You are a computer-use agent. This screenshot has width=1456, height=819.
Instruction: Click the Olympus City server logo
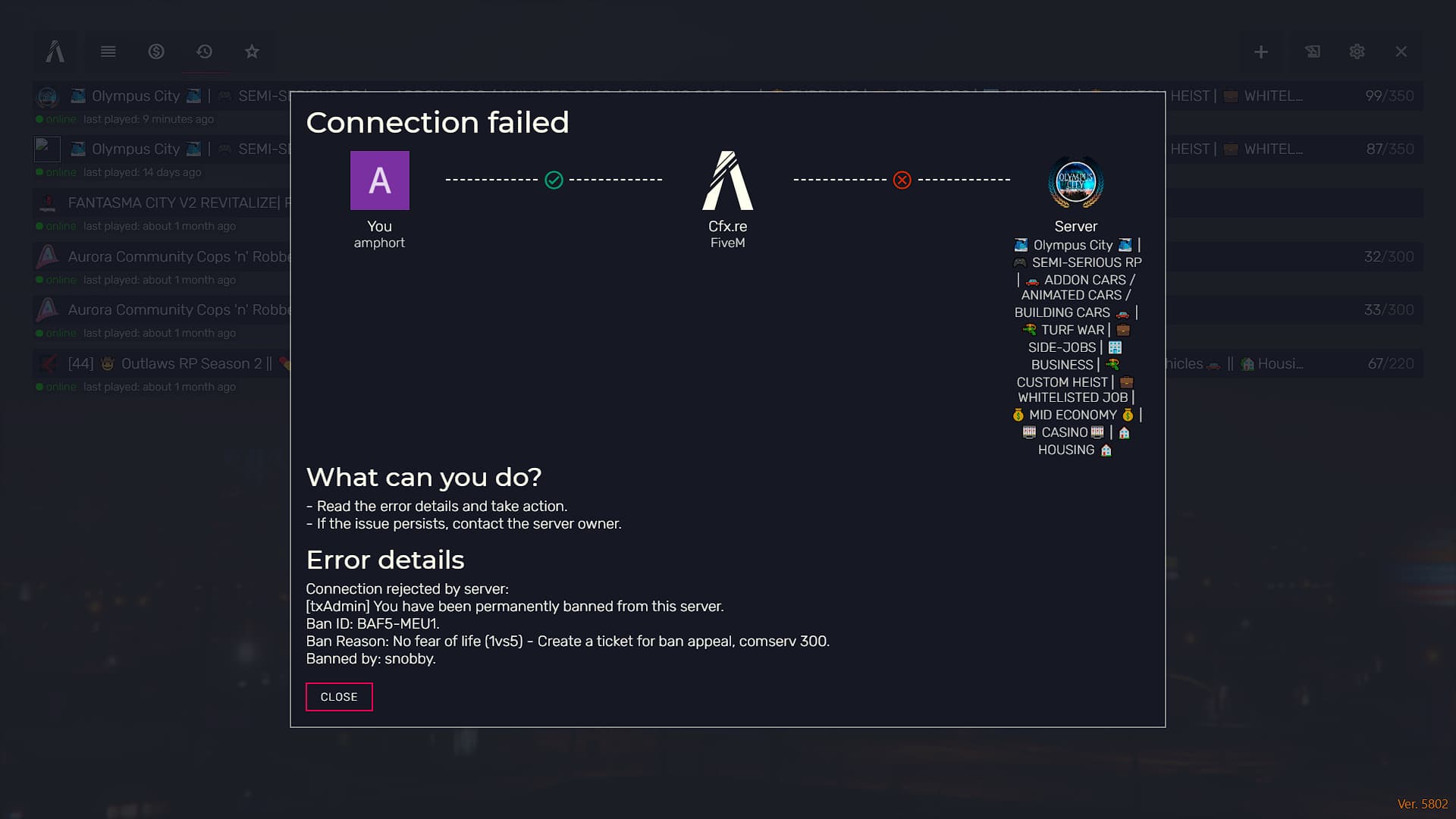pyautogui.click(x=1075, y=182)
